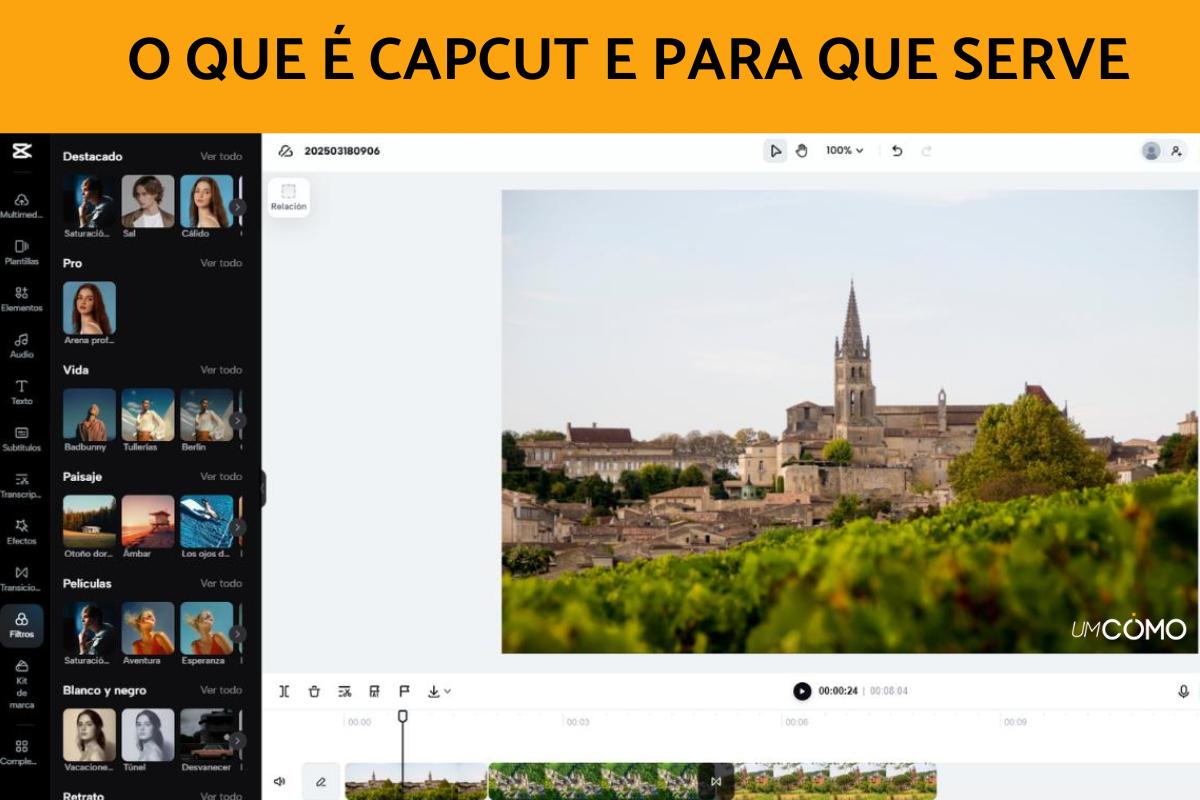Select the cursor tool next to zoom control

pyautogui.click(x=776, y=151)
